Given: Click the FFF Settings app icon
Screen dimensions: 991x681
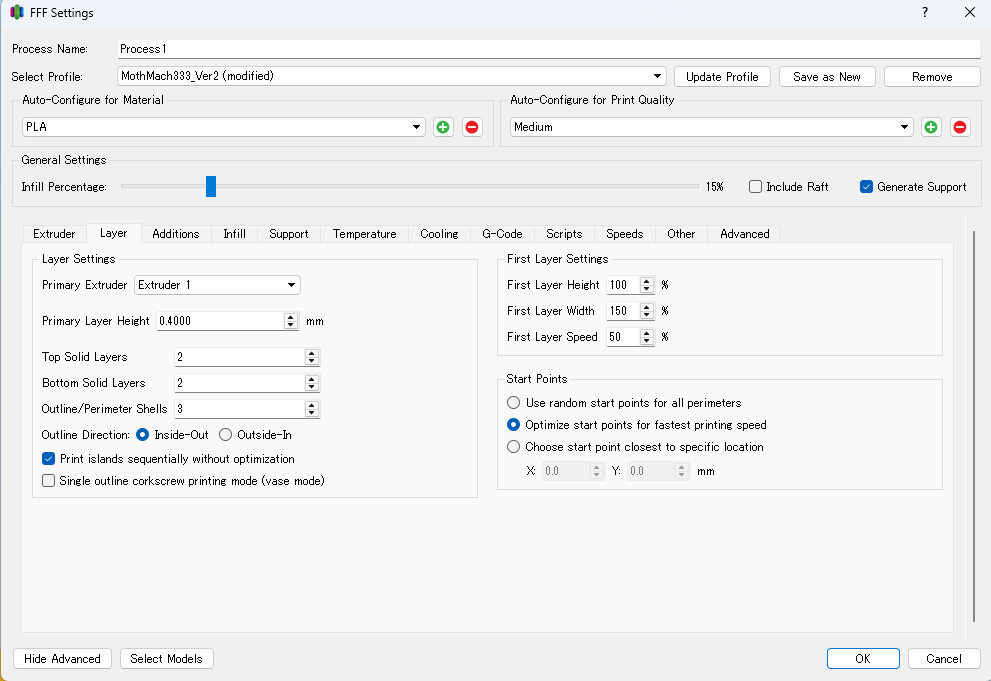Looking at the screenshot, I should 17,12.
